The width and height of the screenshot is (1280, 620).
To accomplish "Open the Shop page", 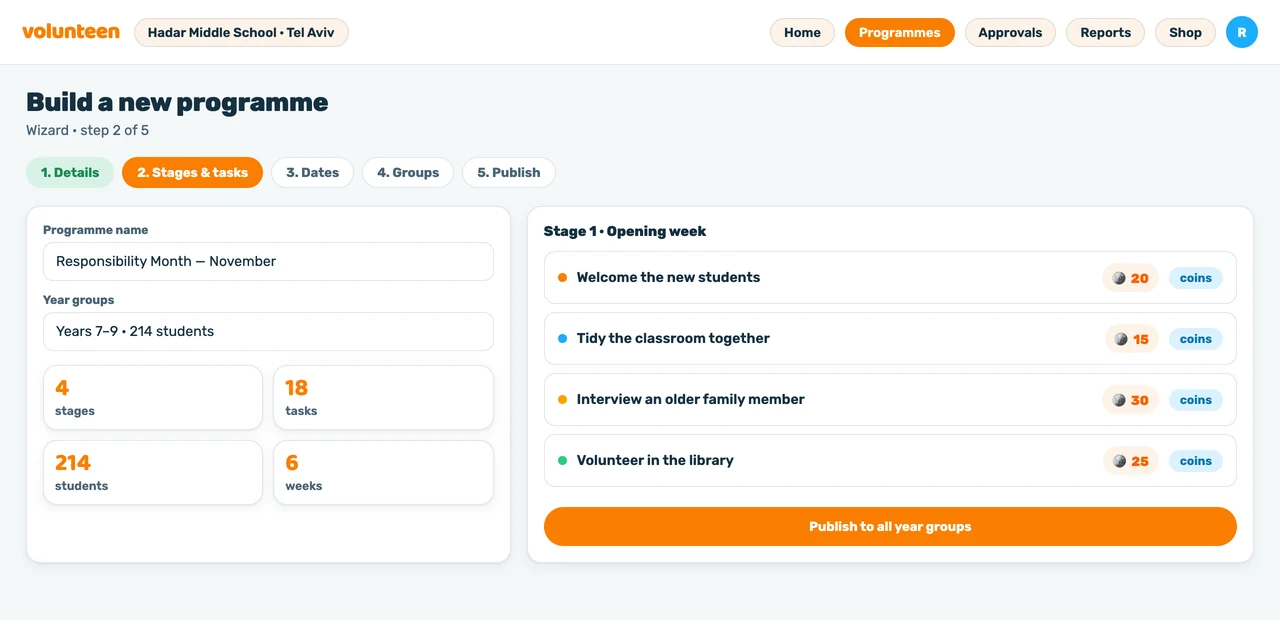I will (x=1185, y=32).
